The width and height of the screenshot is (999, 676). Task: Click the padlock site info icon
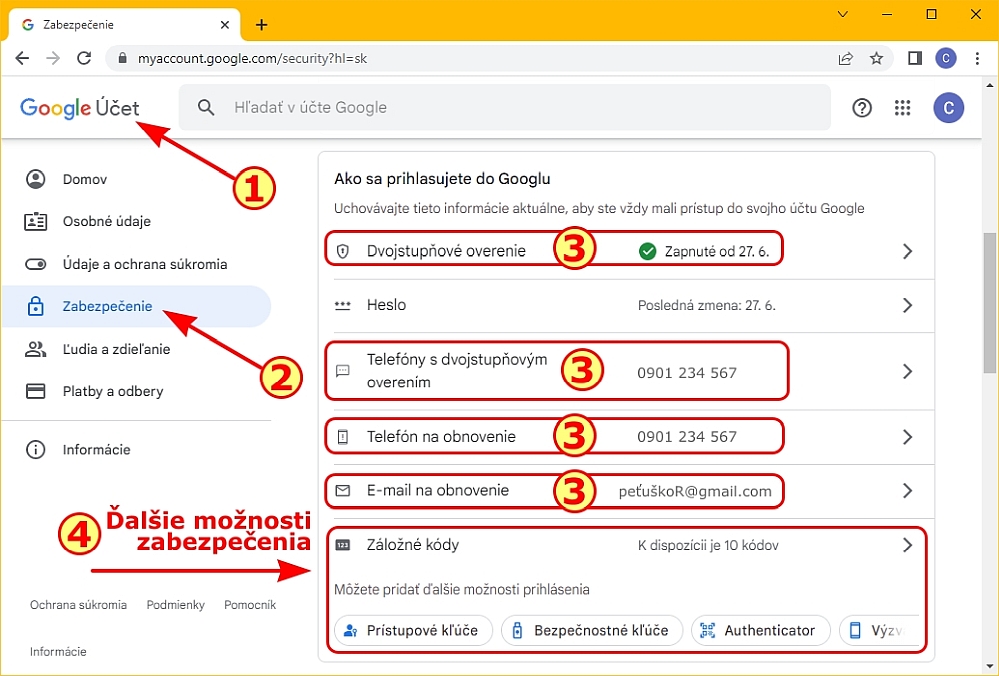(122, 59)
